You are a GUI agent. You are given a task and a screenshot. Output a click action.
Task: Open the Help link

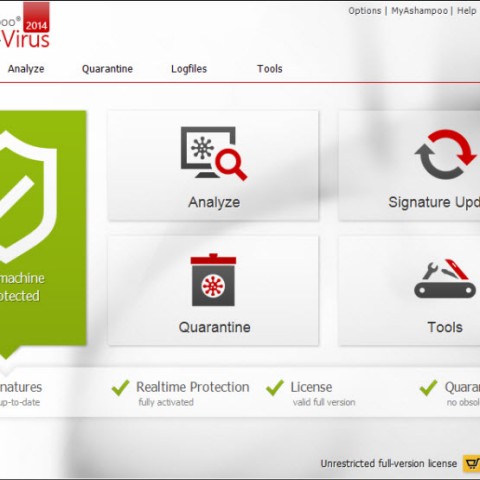(467, 11)
